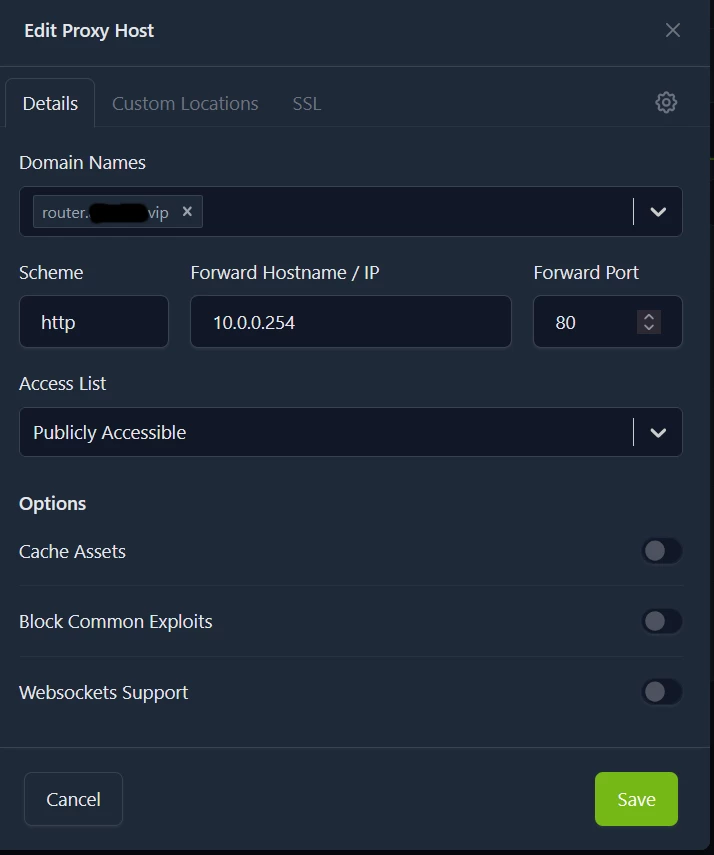Turn on Block Common Exploits
The image size is (714, 855).
coord(661,621)
